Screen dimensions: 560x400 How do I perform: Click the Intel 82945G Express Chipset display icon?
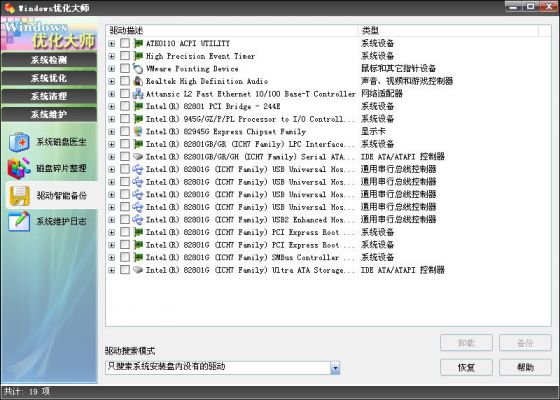(x=138, y=131)
